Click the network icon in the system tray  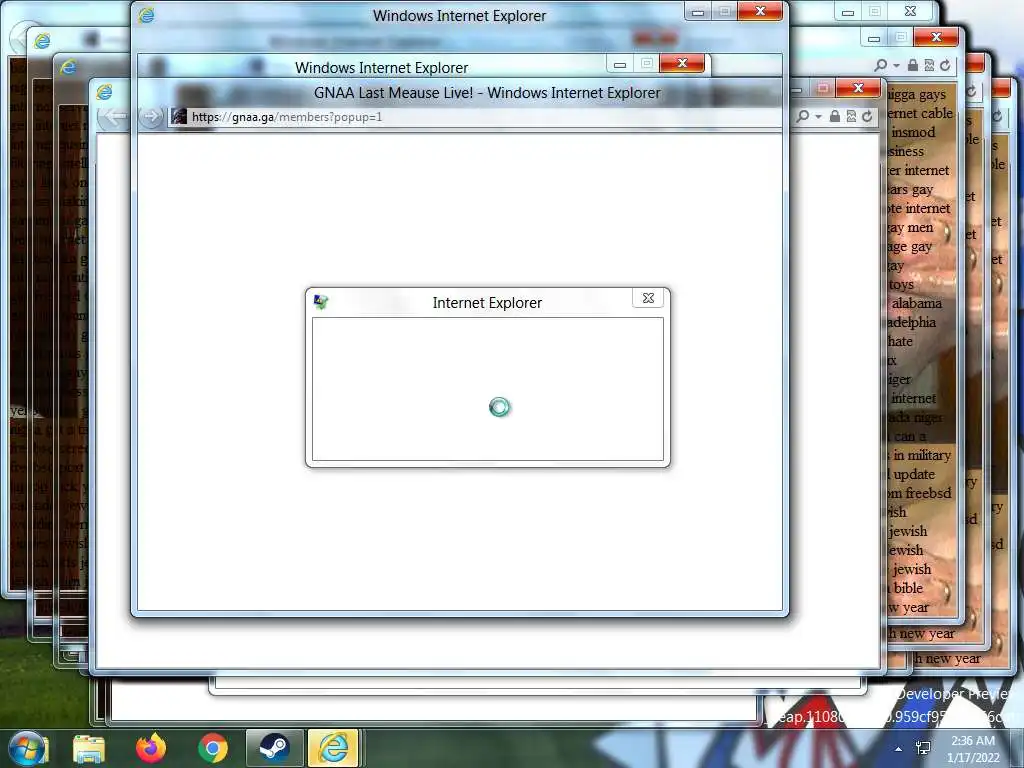923,748
